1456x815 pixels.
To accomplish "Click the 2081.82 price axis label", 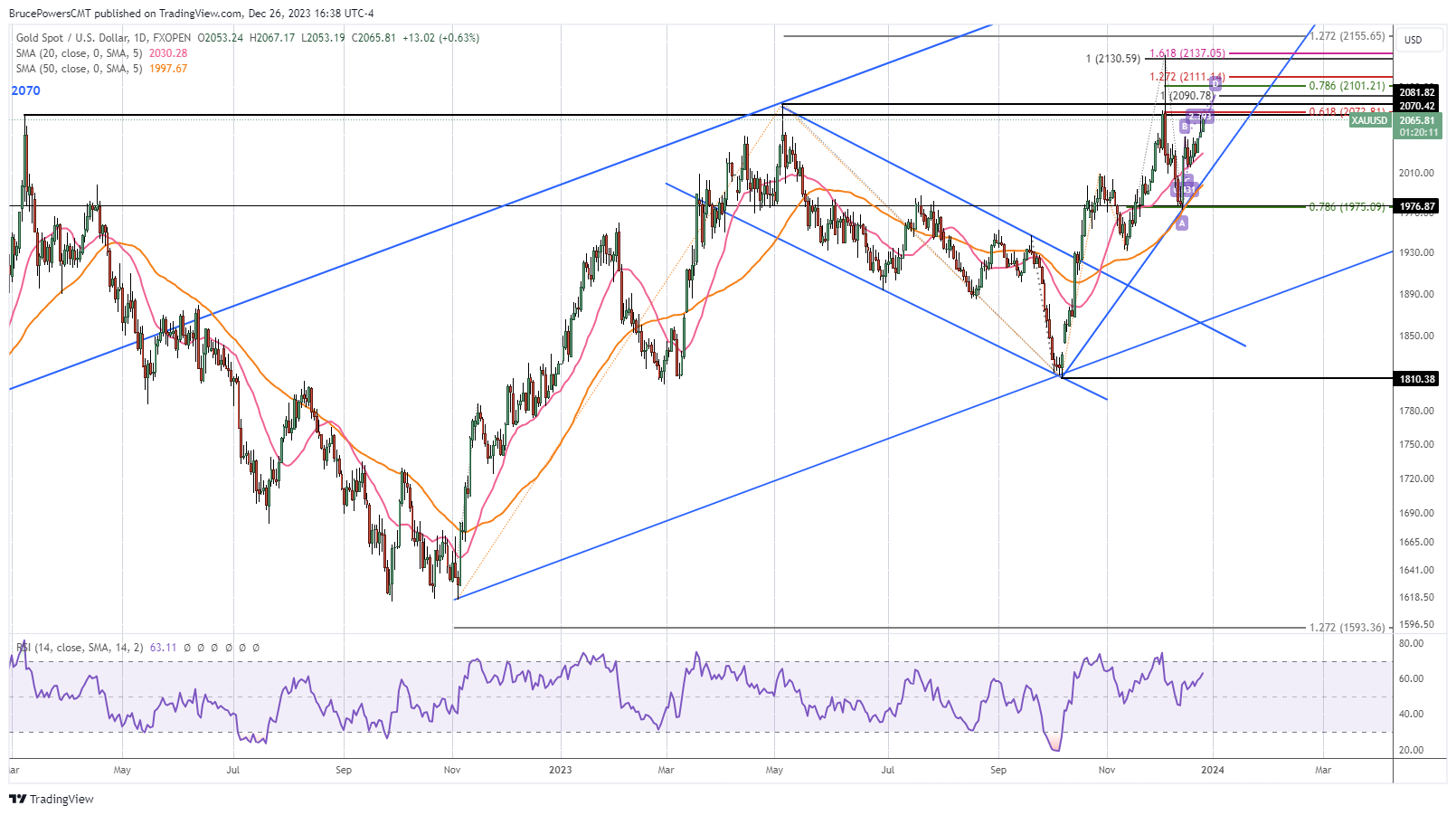I will coord(1417,92).
